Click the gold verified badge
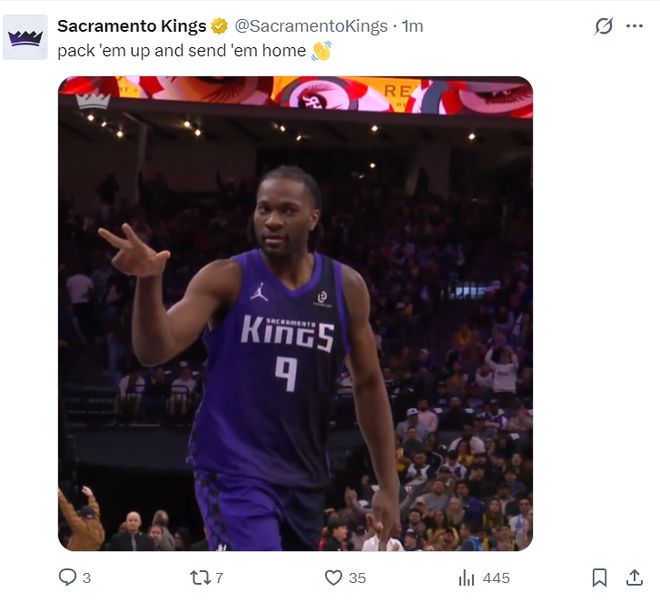 coord(219,26)
